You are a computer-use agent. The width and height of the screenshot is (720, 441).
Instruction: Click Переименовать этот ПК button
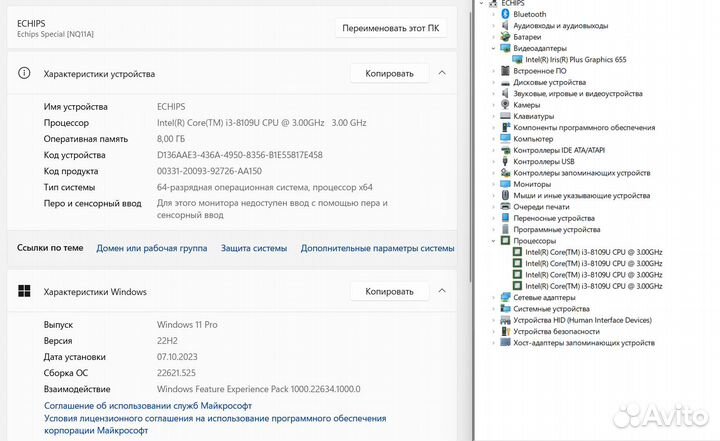coord(391,28)
